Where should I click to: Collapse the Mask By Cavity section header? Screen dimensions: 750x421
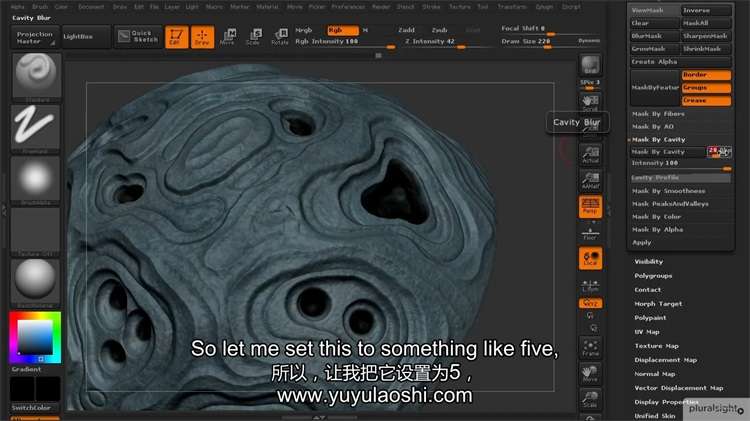pyautogui.click(x=659, y=140)
